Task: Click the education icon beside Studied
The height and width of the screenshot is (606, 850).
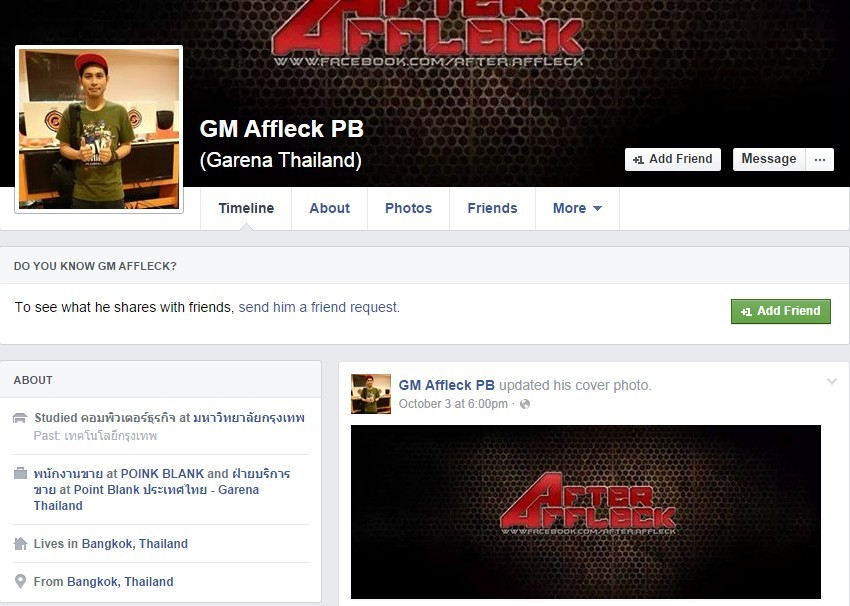Action: [20, 418]
